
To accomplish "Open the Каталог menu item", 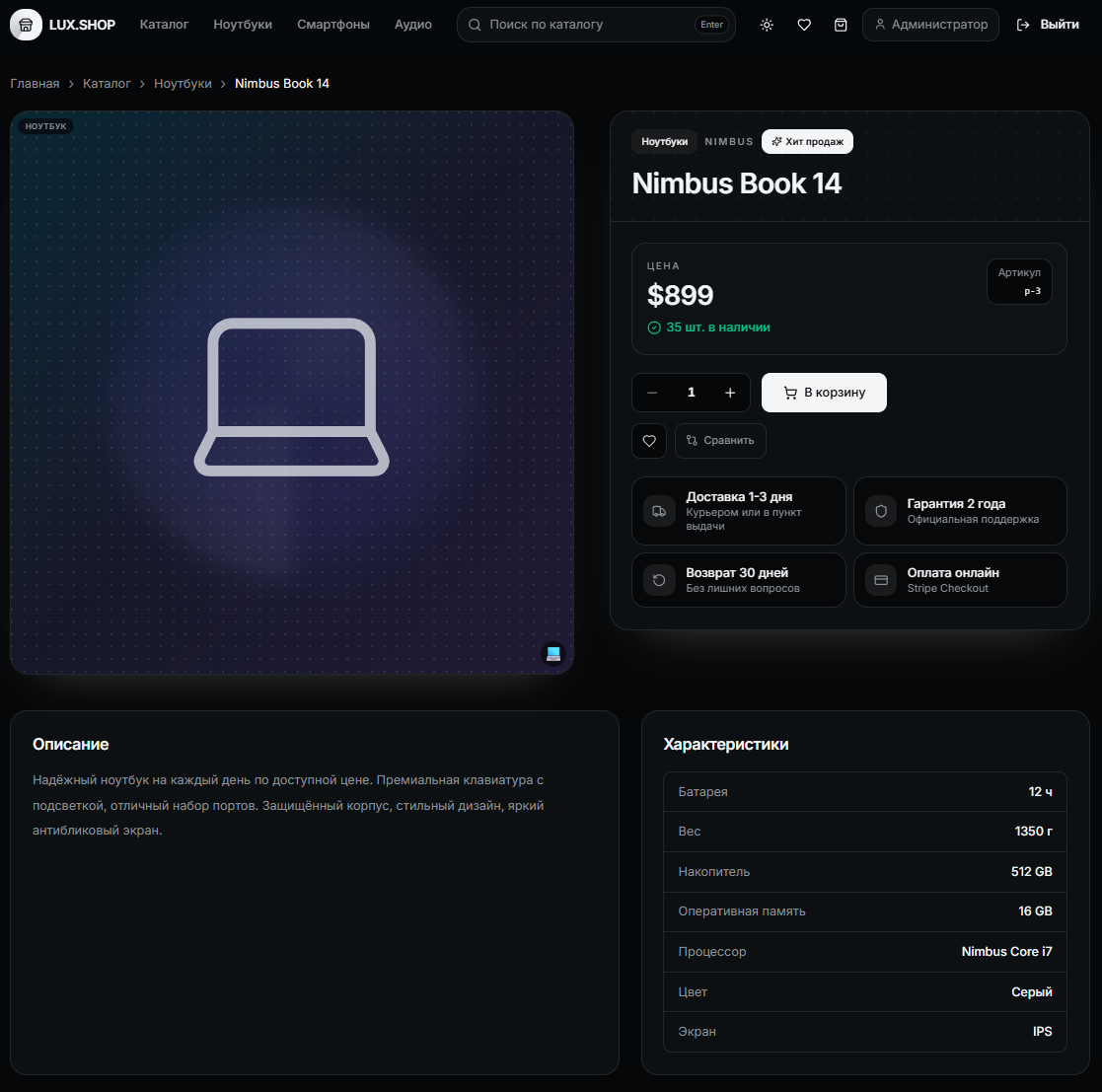I will click(x=164, y=24).
